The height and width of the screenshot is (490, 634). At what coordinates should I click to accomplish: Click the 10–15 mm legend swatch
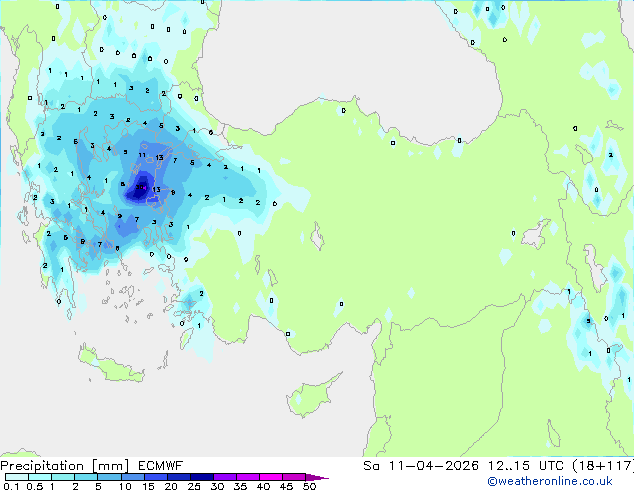coord(132,477)
